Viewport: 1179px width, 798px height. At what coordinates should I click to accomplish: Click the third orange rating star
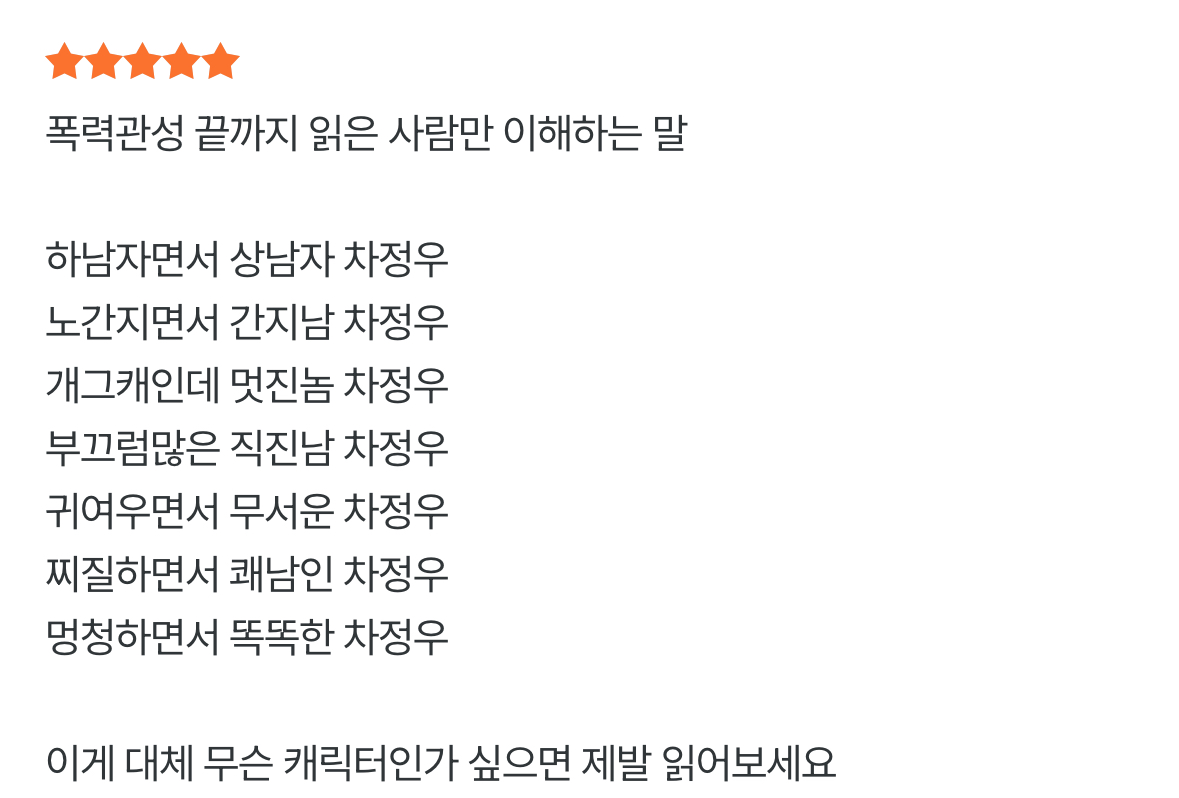pos(143,61)
